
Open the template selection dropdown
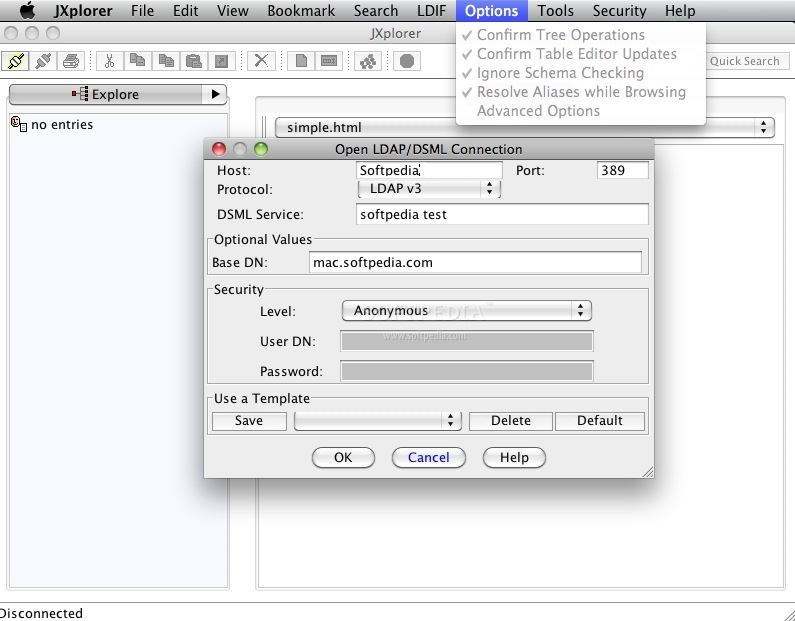coord(378,420)
